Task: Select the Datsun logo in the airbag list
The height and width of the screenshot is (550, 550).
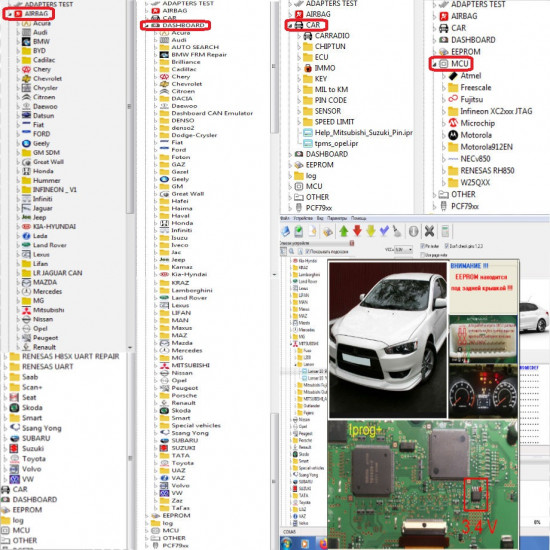Action: (26, 115)
